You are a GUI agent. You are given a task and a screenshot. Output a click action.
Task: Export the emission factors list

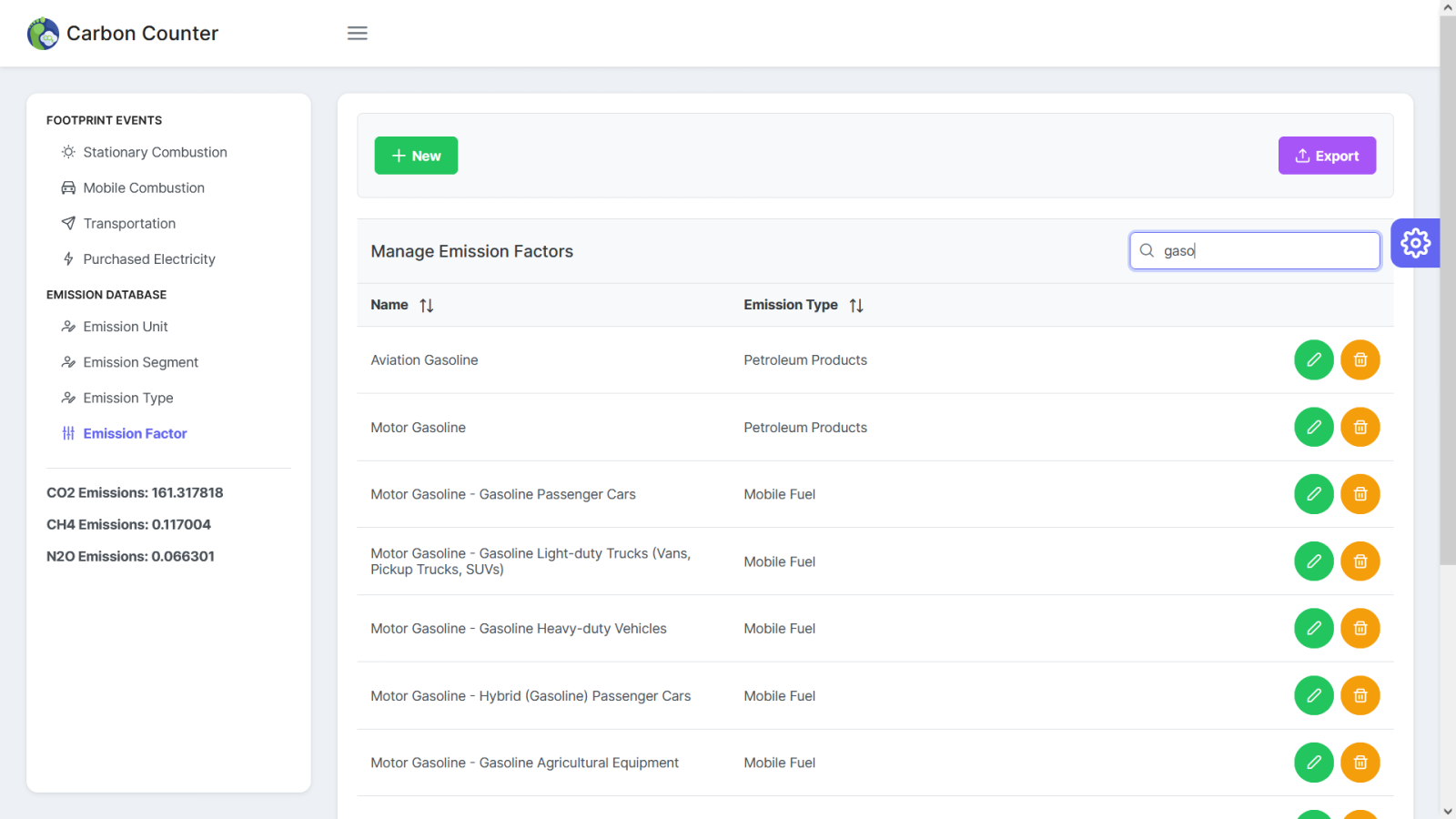[1326, 156]
